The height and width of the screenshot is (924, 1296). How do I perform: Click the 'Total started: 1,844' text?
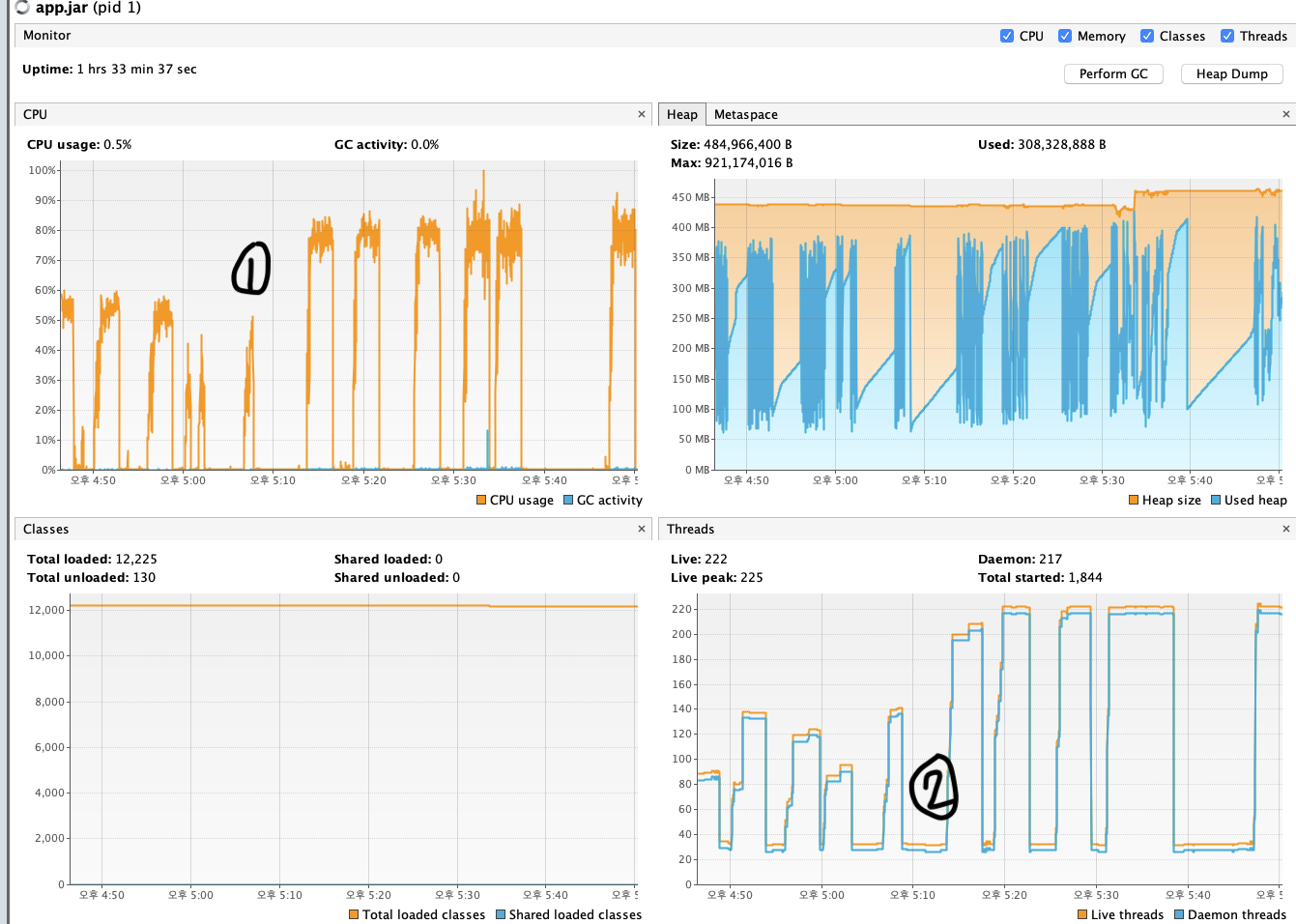[1040, 578]
